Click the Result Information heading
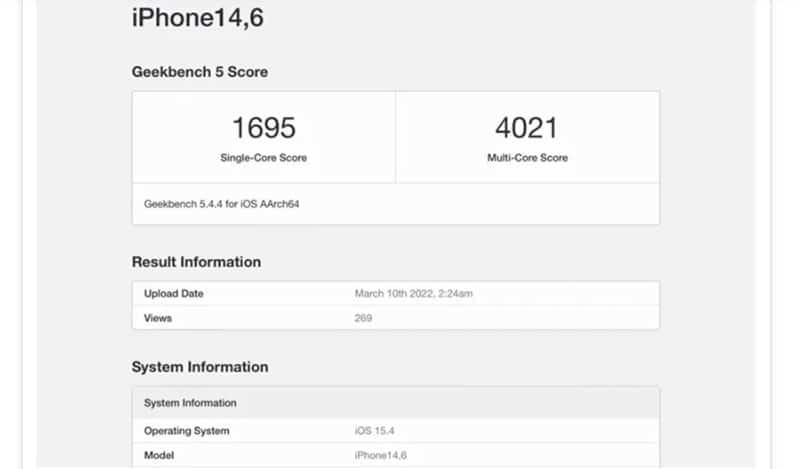 pyautogui.click(x=196, y=262)
